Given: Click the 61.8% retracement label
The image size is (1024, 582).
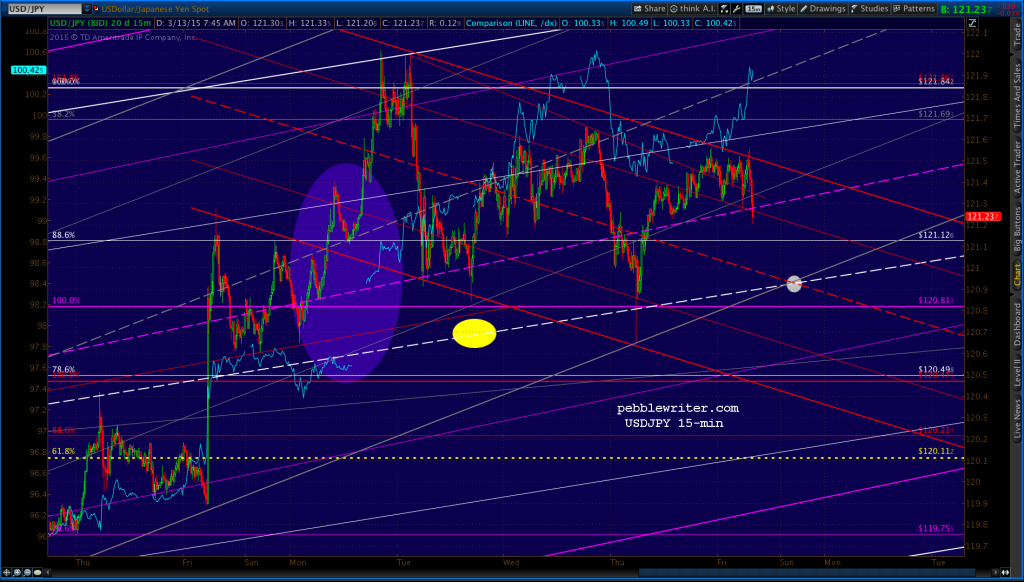Looking at the screenshot, I should point(63,451).
